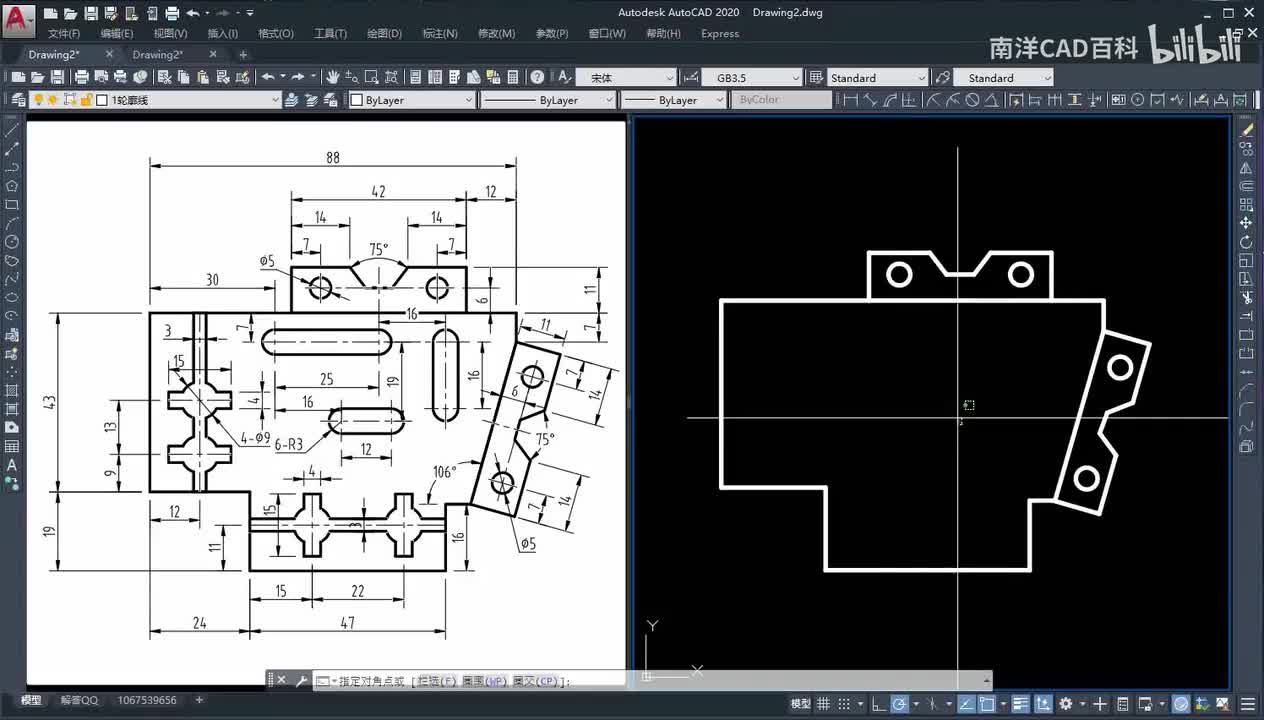This screenshot has width=1264, height=720.
Task: Click the Angular dimension tool icon
Action: tap(990, 100)
